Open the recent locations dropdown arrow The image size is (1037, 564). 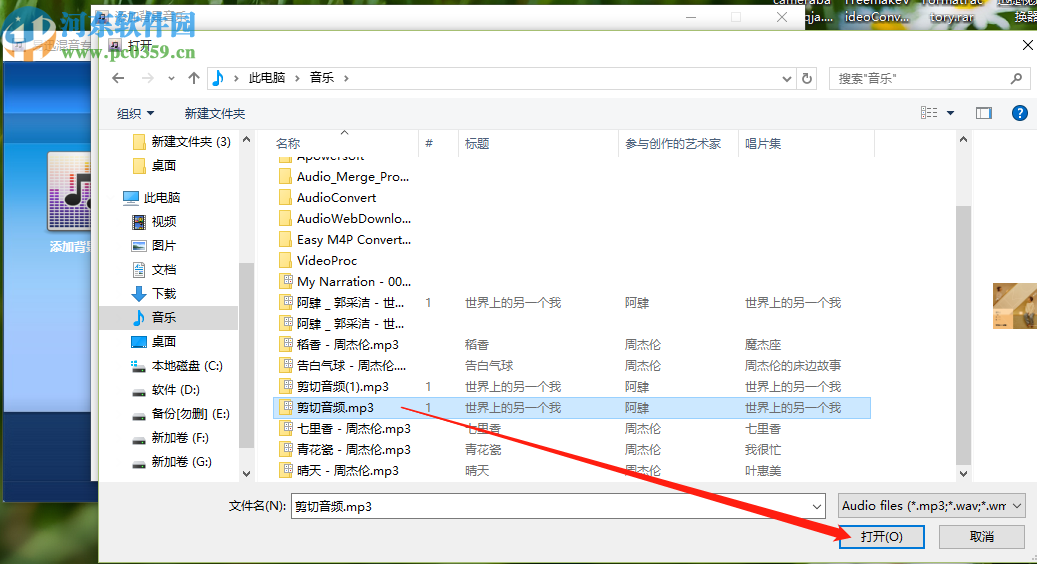point(171,78)
